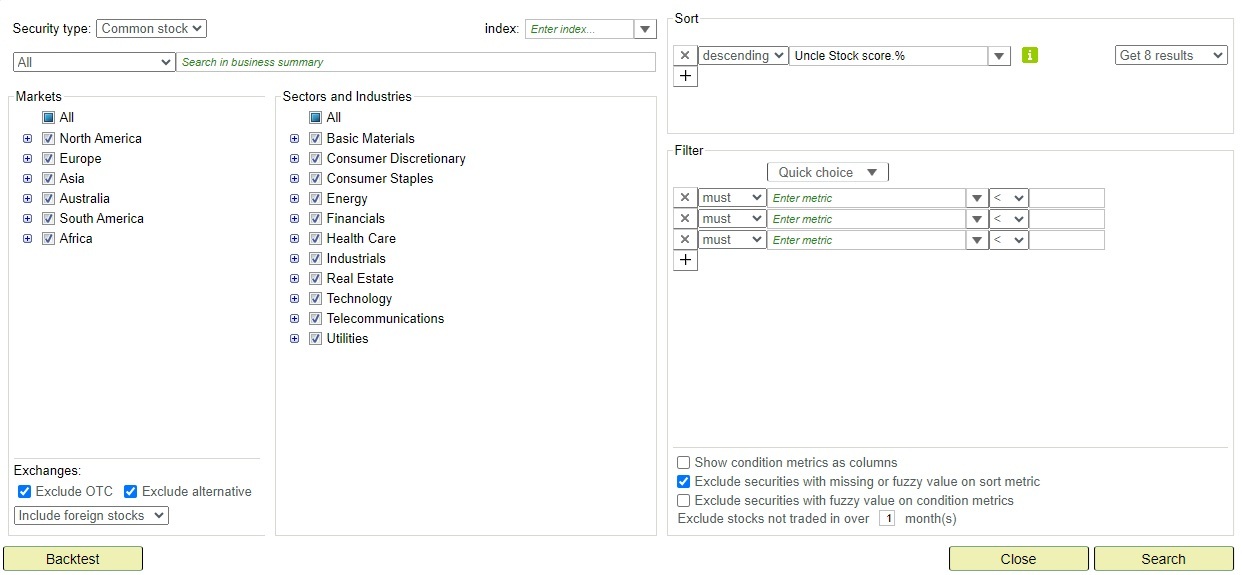Expand the Technology sector node
Image resolution: width=1242 pixels, height=575 pixels.
coord(294,299)
